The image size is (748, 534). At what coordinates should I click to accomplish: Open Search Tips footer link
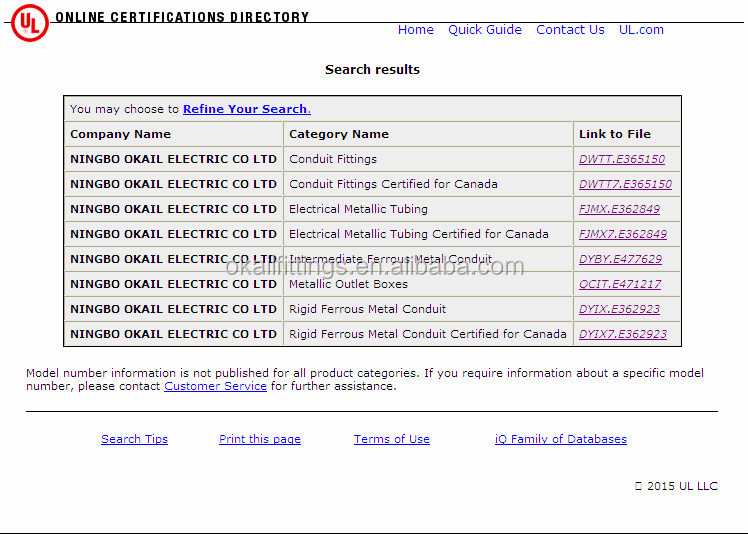tap(135, 439)
